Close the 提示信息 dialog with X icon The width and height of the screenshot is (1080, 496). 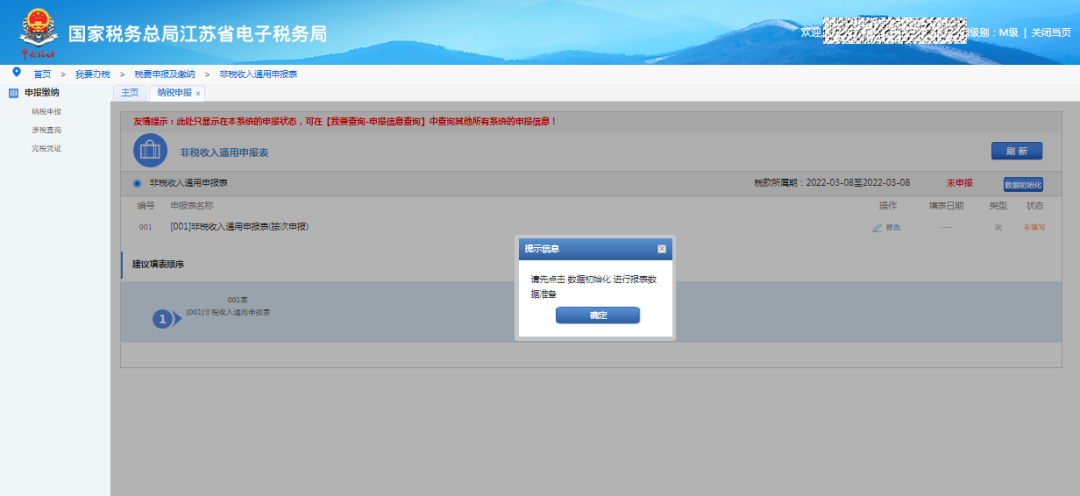coord(661,249)
